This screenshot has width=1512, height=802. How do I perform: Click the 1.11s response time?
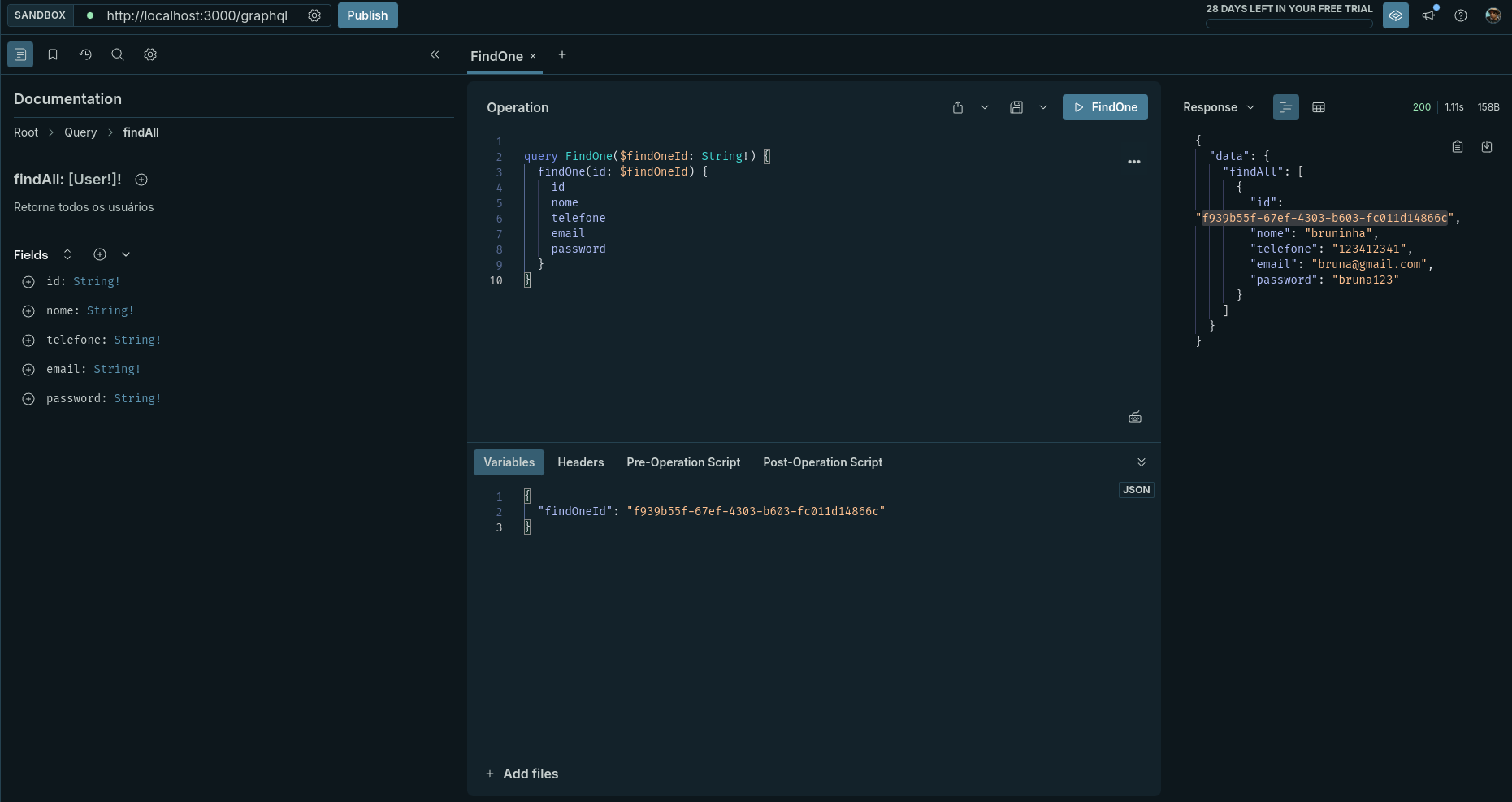click(x=1454, y=107)
